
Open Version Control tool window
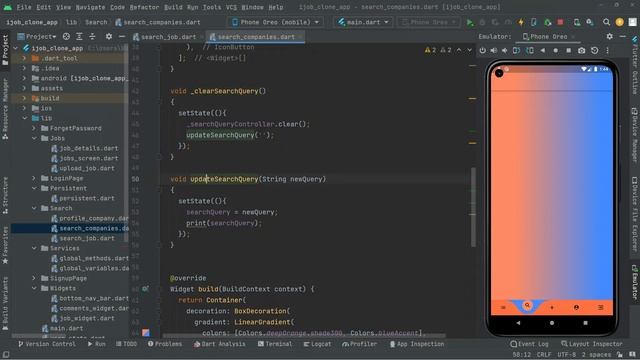[x=47, y=344]
